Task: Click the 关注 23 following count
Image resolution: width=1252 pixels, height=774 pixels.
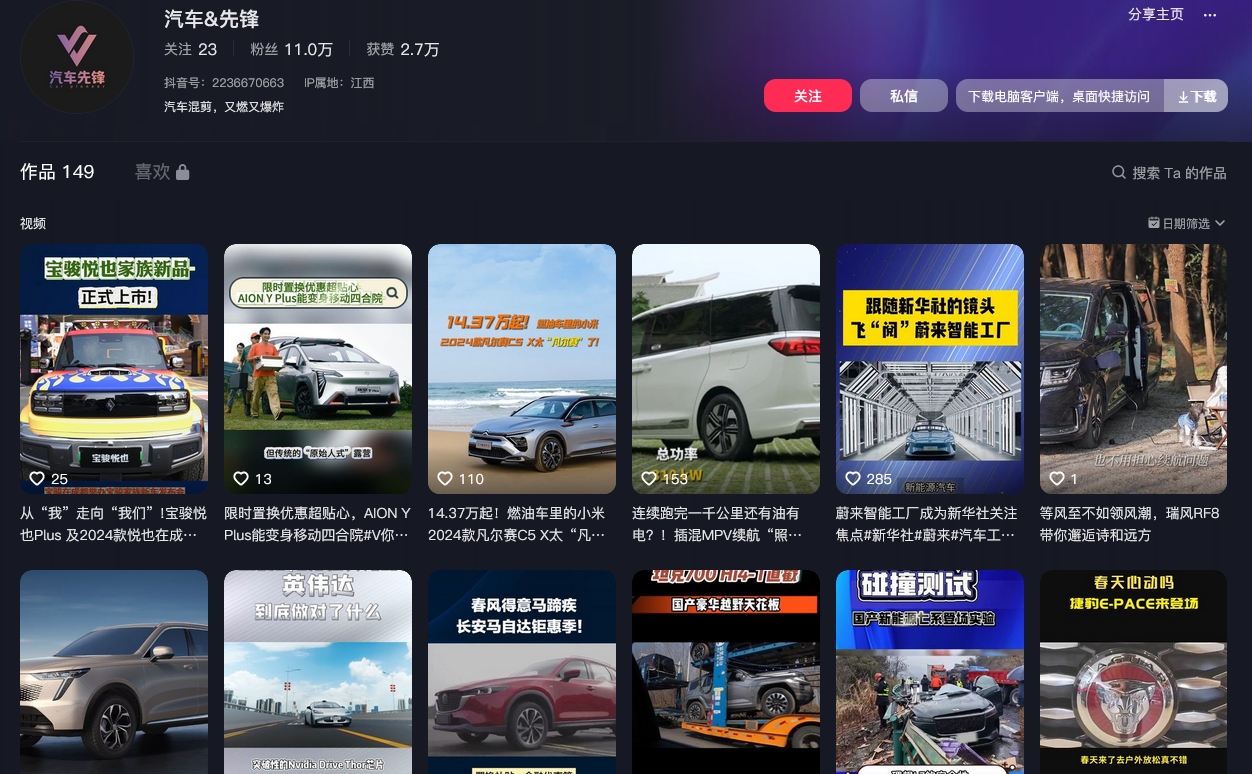Action: (190, 49)
